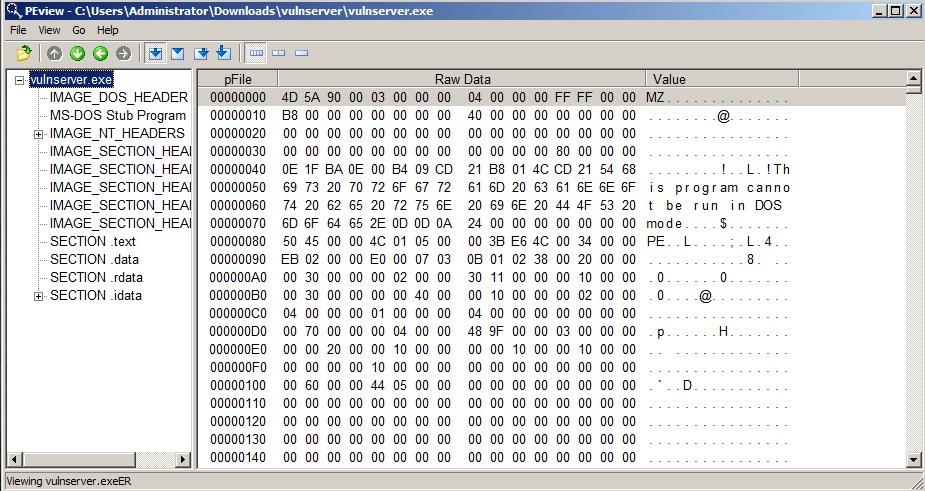The width and height of the screenshot is (925, 491).
Task: Select SECTION .text in the tree
Action: pos(93,241)
